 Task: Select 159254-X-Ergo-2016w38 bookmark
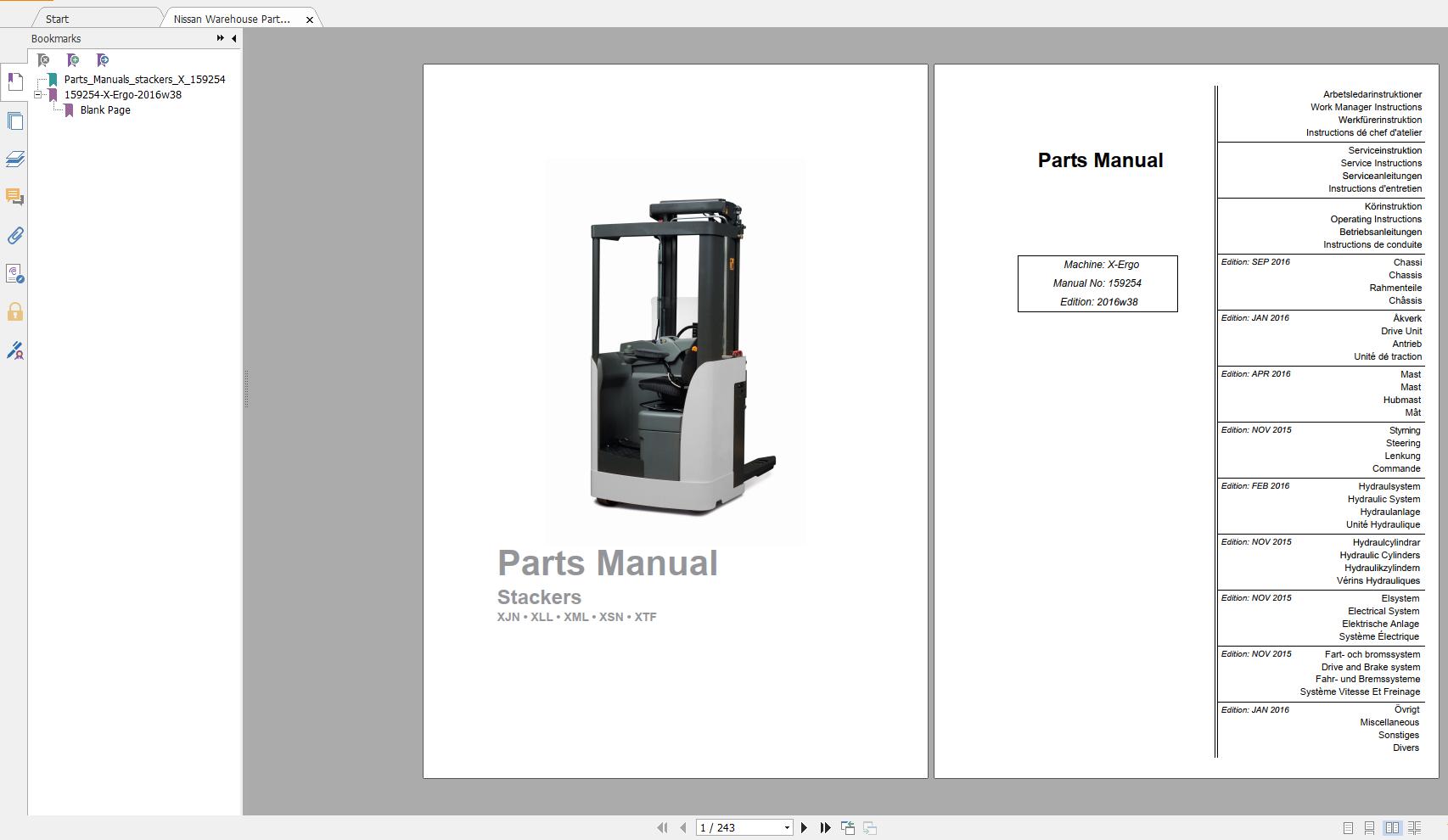123,95
